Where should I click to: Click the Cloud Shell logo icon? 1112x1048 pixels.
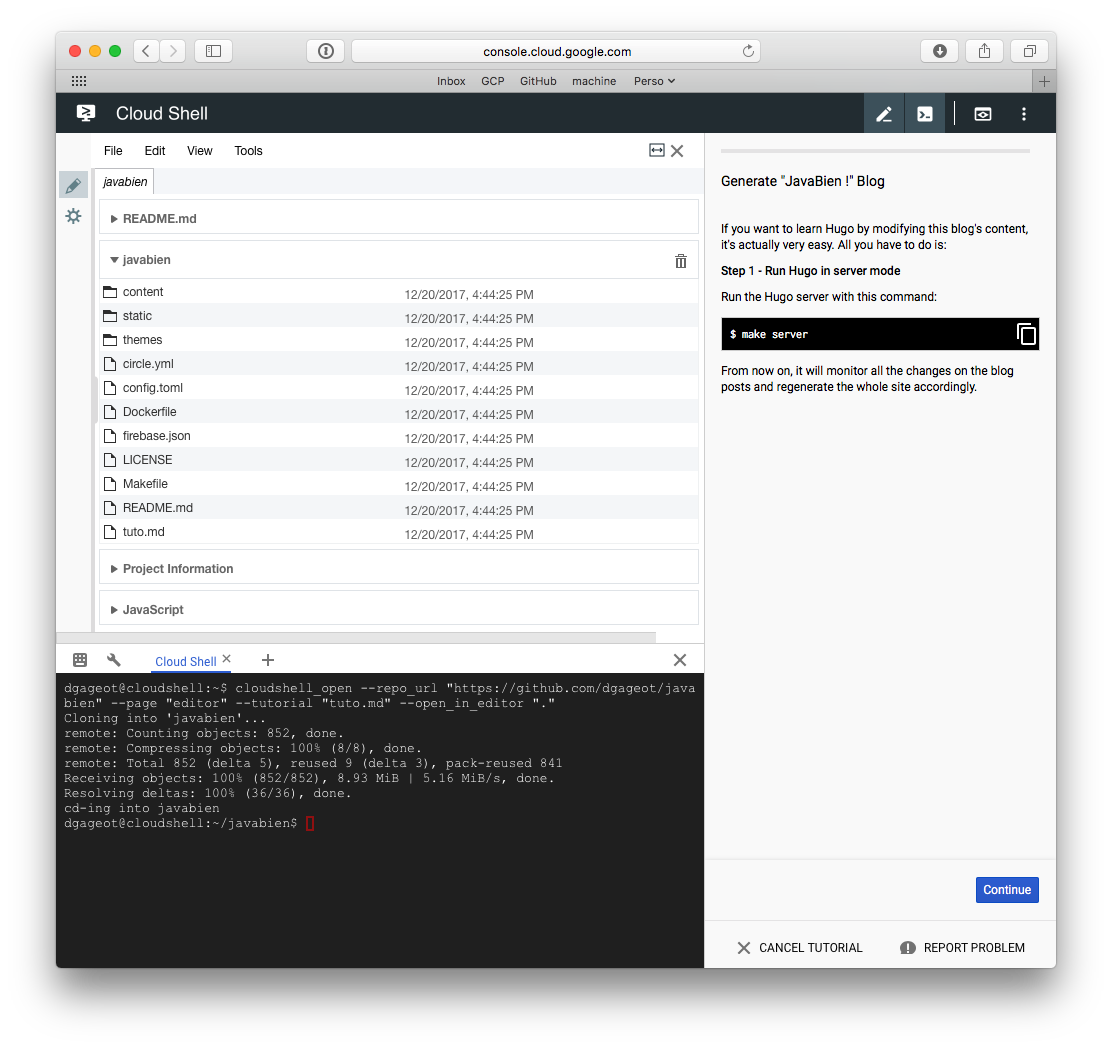pyautogui.click(x=86, y=113)
